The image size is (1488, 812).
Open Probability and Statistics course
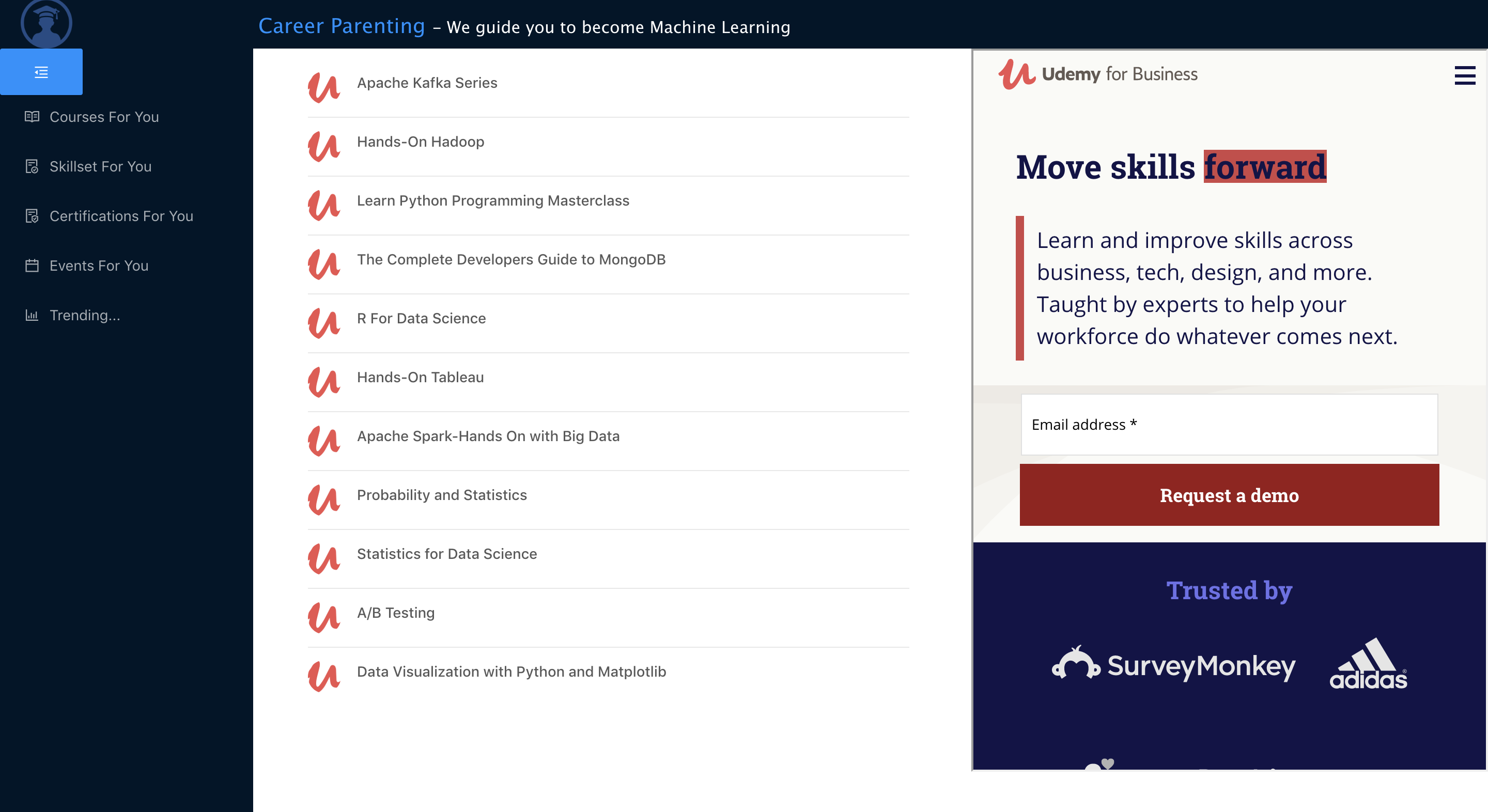pyautogui.click(x=441, y=495)
